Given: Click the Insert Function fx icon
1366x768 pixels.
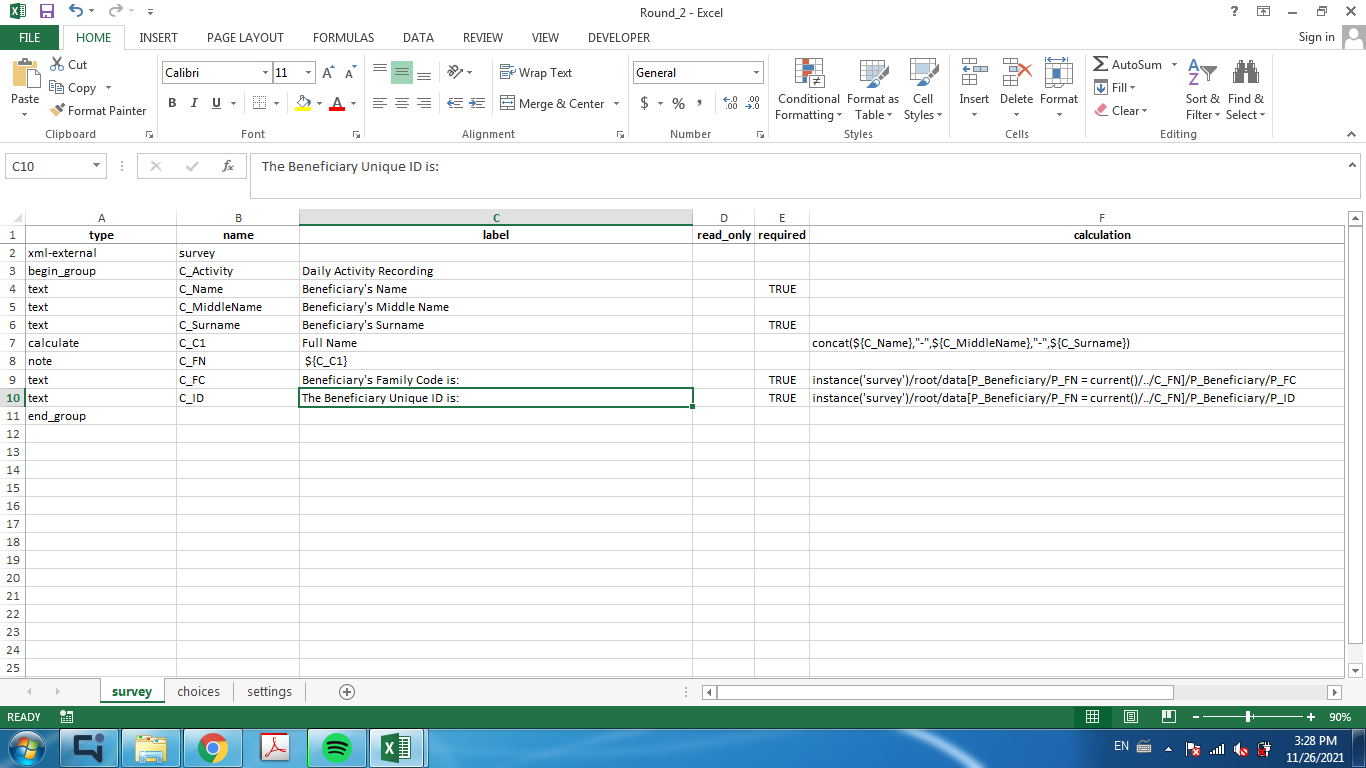Looking at the screenshot, I should [x=228, y=166].
